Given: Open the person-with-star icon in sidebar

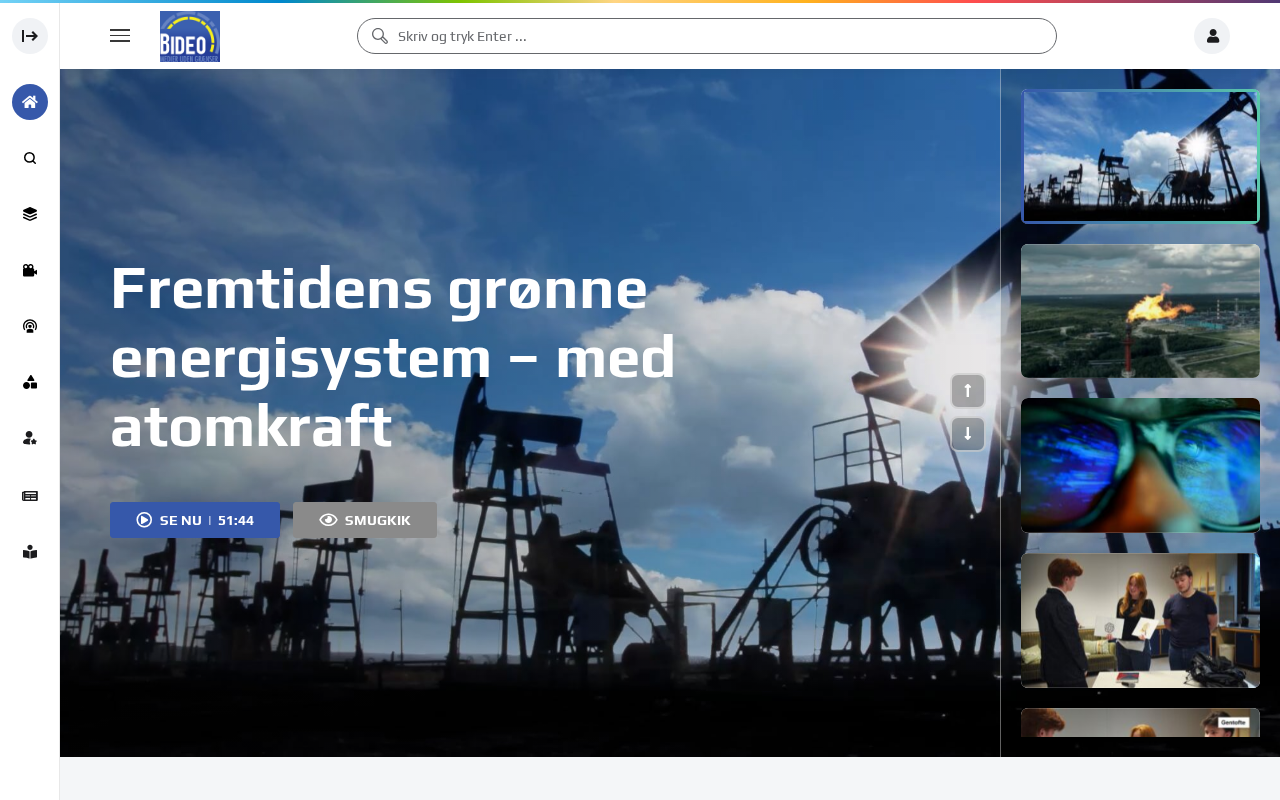Looking at the screenshot, I should pyautogui.click(x=30, y=438).
